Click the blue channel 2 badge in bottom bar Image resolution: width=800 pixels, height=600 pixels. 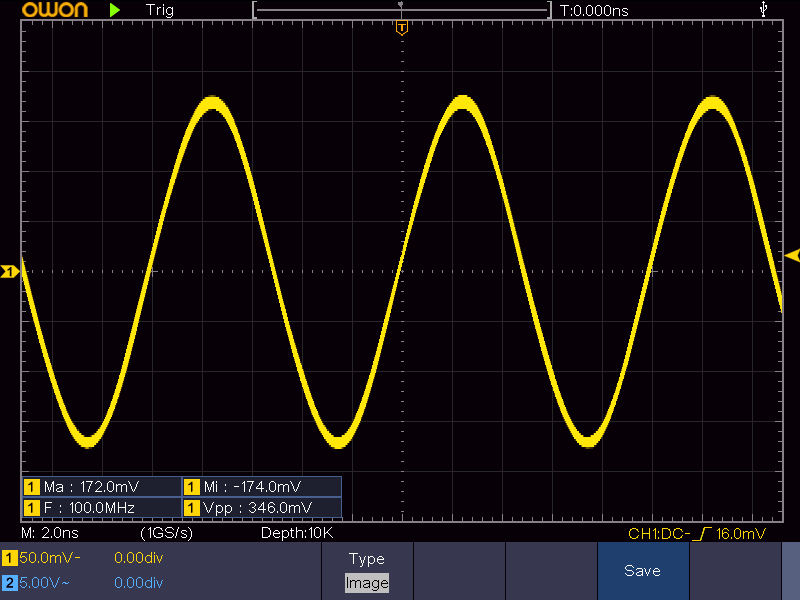(x=10, y=582)
